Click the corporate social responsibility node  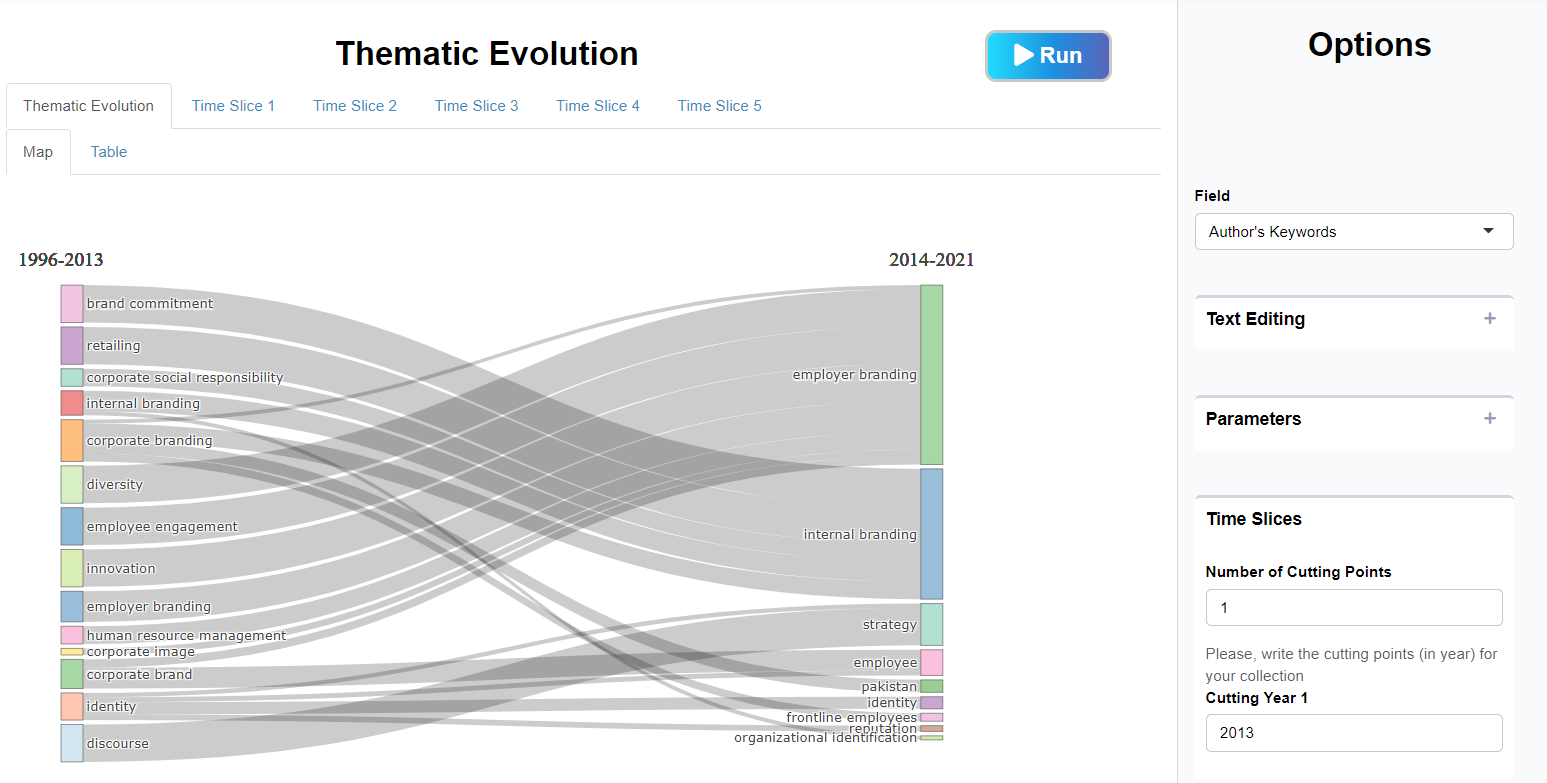click(71, 378)
